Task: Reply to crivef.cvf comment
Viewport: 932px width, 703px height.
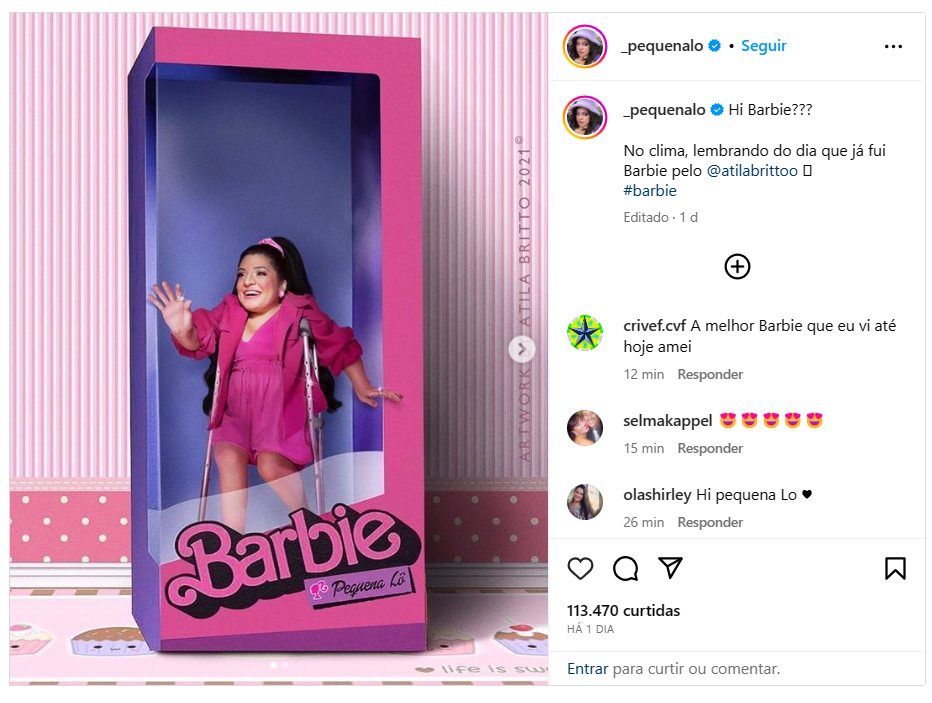Action: 710,374
